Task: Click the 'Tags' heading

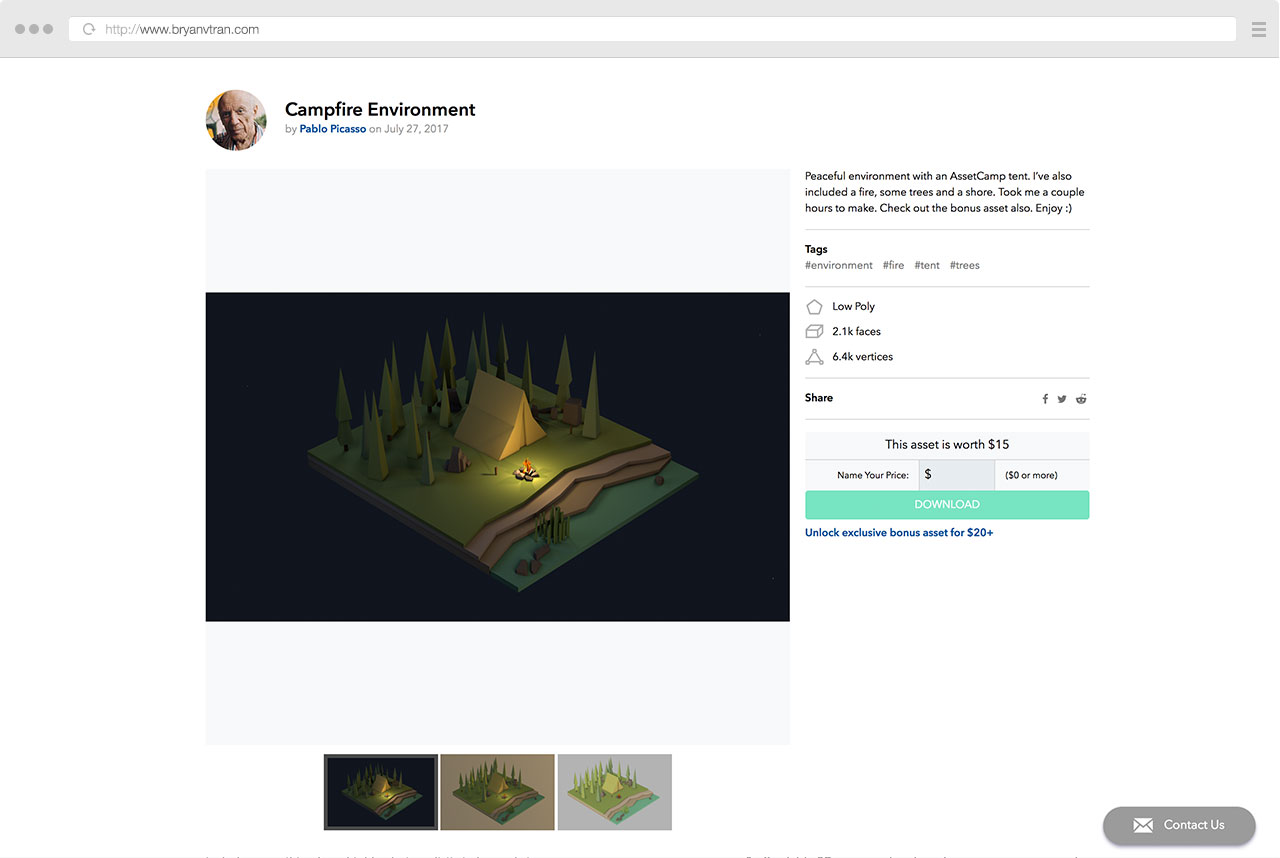Action: (816, 249)
